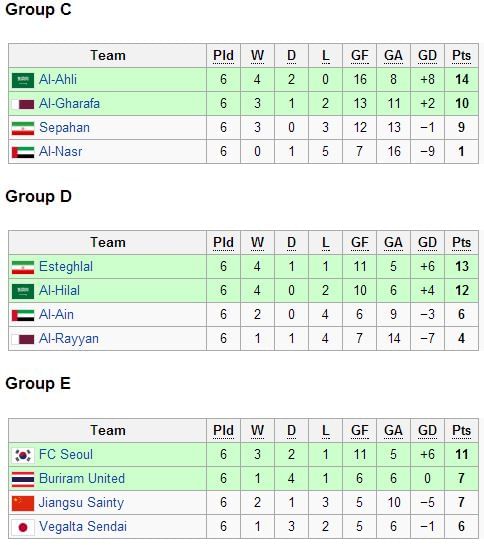Click the South Korea flag beside FC Seoul

click(23, 455)
